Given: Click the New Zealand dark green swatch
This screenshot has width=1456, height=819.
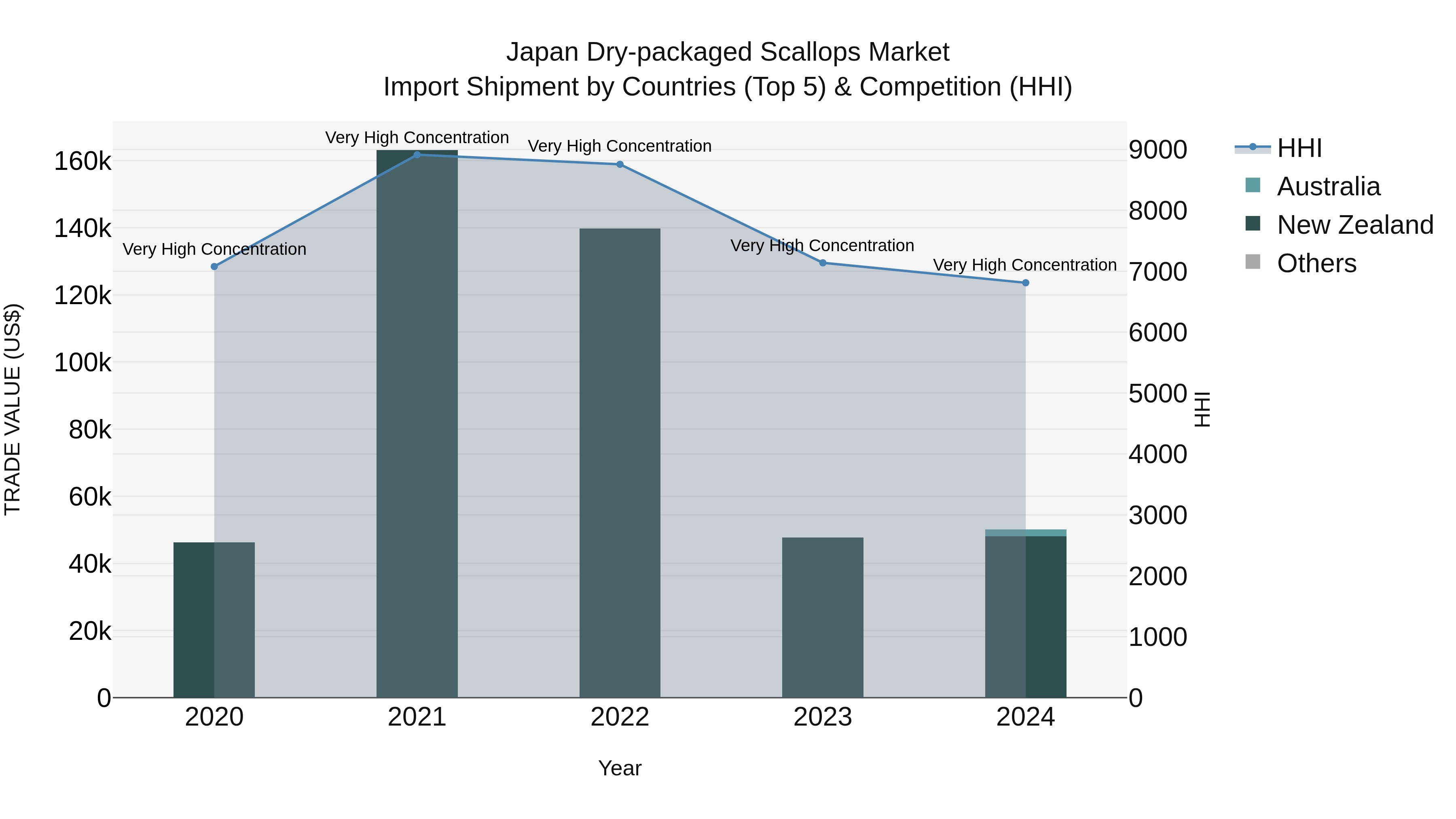Looking at the screenshot, I should [x=1253, y=224].
